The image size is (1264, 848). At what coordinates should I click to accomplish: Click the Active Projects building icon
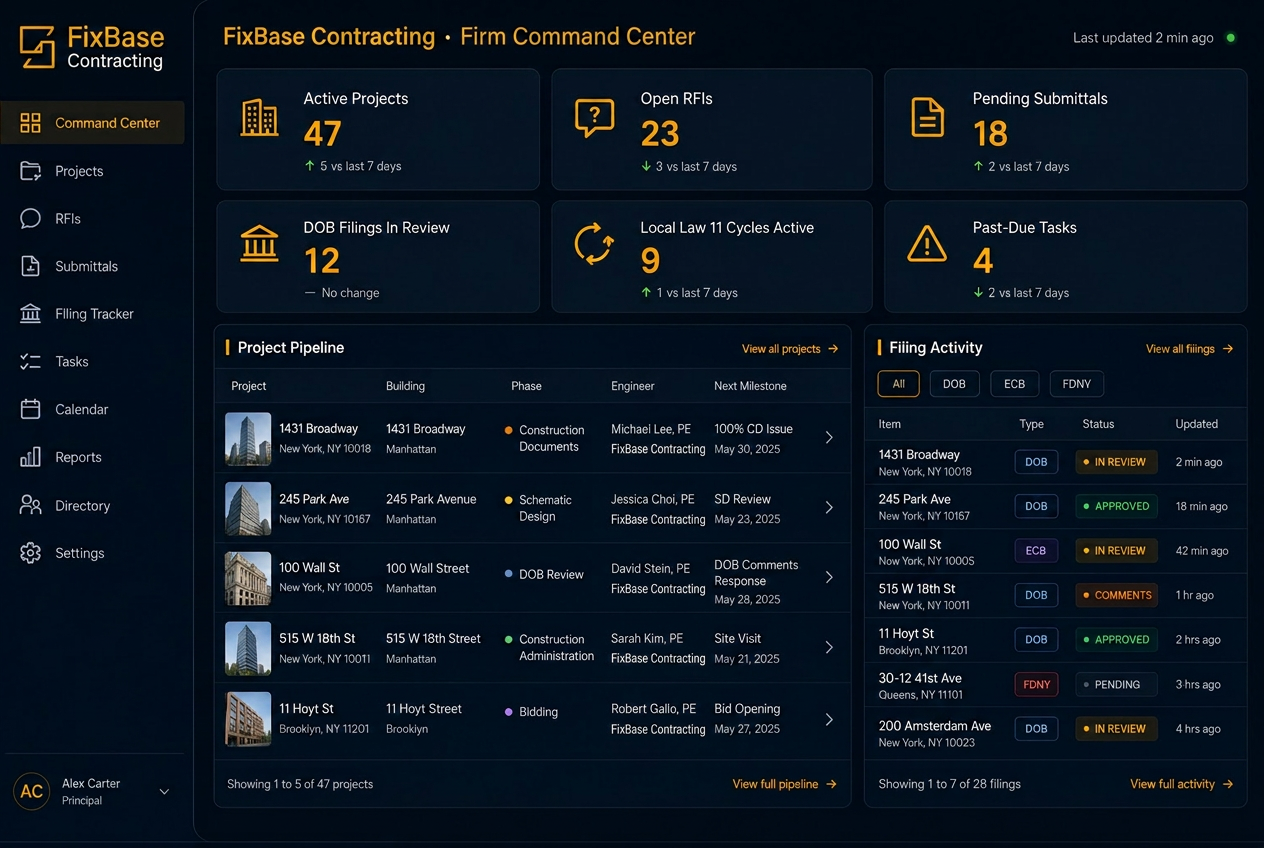pyautogui.click(x=260, y=118)
